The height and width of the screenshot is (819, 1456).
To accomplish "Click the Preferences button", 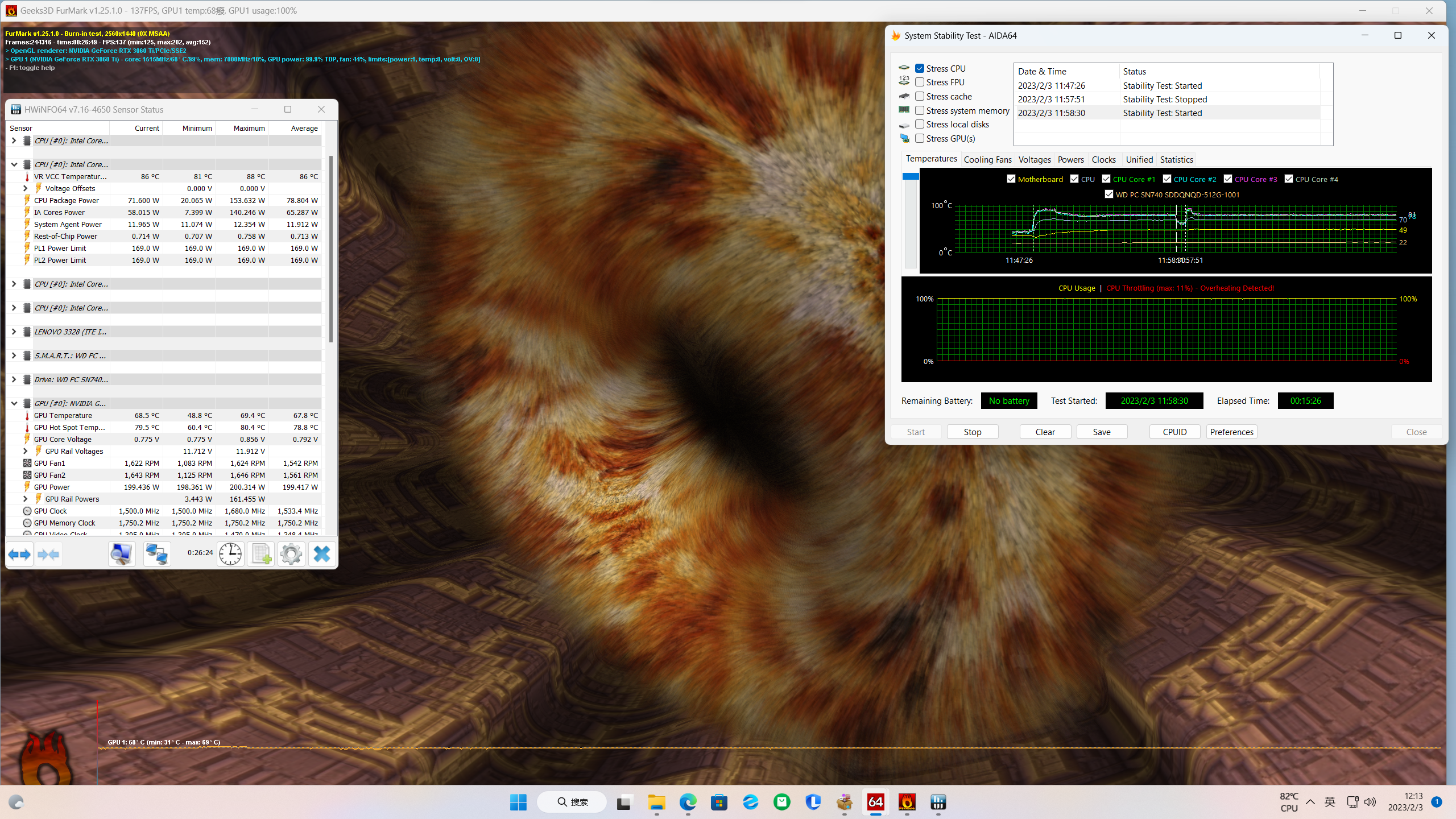I will point(1231,432).
